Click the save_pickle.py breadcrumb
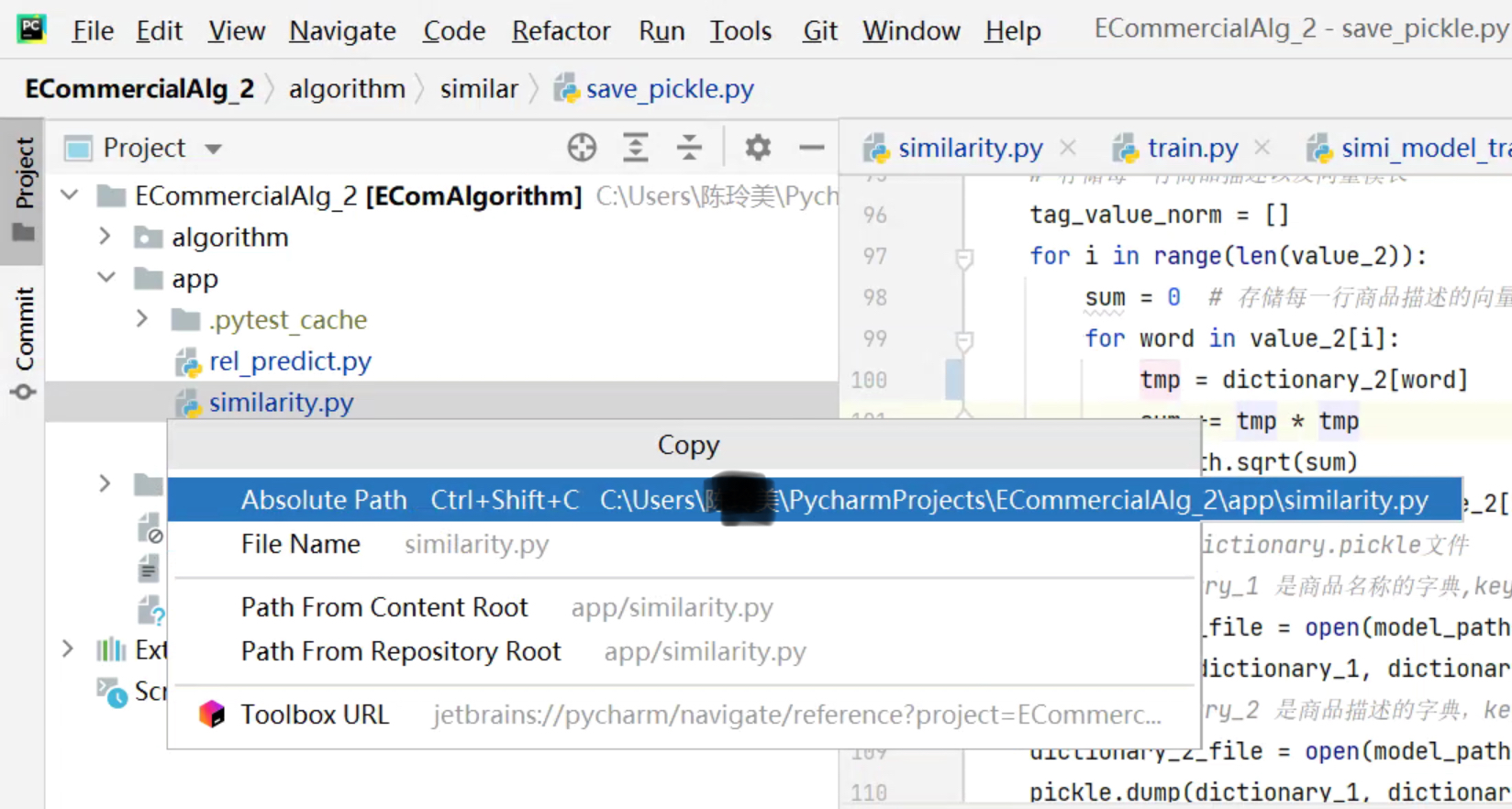The height and width of the screenshot is (809, 1512). 654,89
